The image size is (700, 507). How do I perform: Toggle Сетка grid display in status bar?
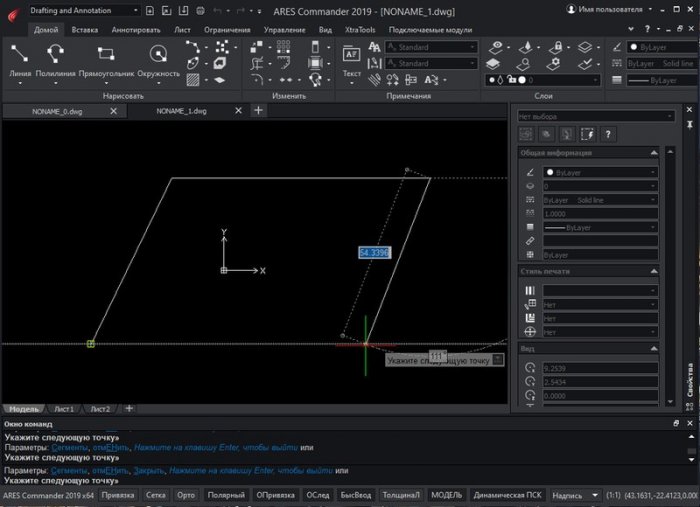(x=155, y=495)
